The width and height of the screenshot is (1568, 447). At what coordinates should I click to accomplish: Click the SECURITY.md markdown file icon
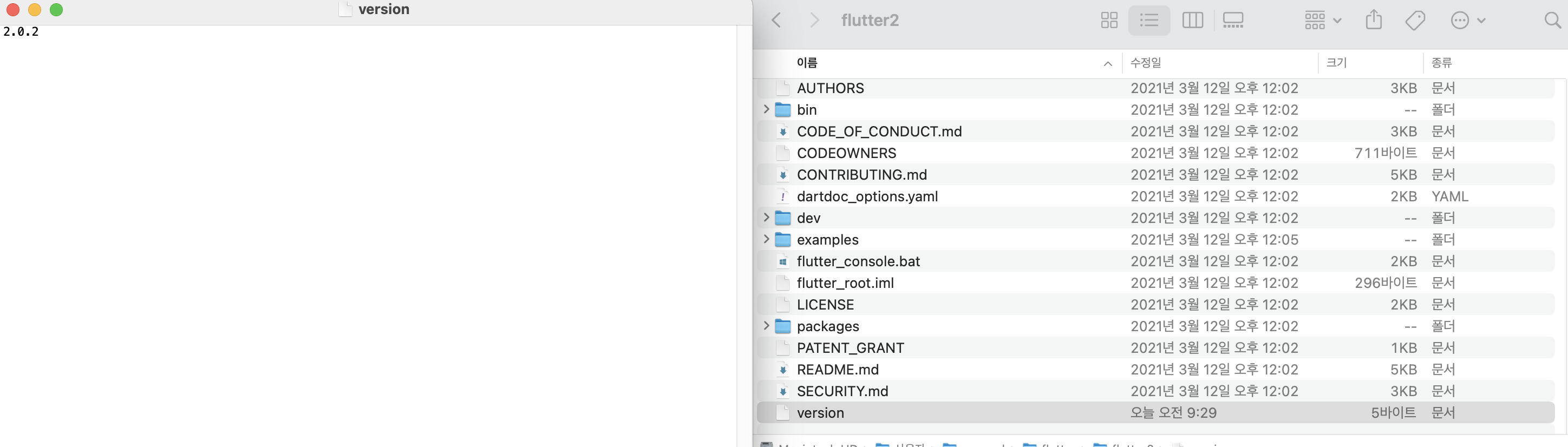783,391
